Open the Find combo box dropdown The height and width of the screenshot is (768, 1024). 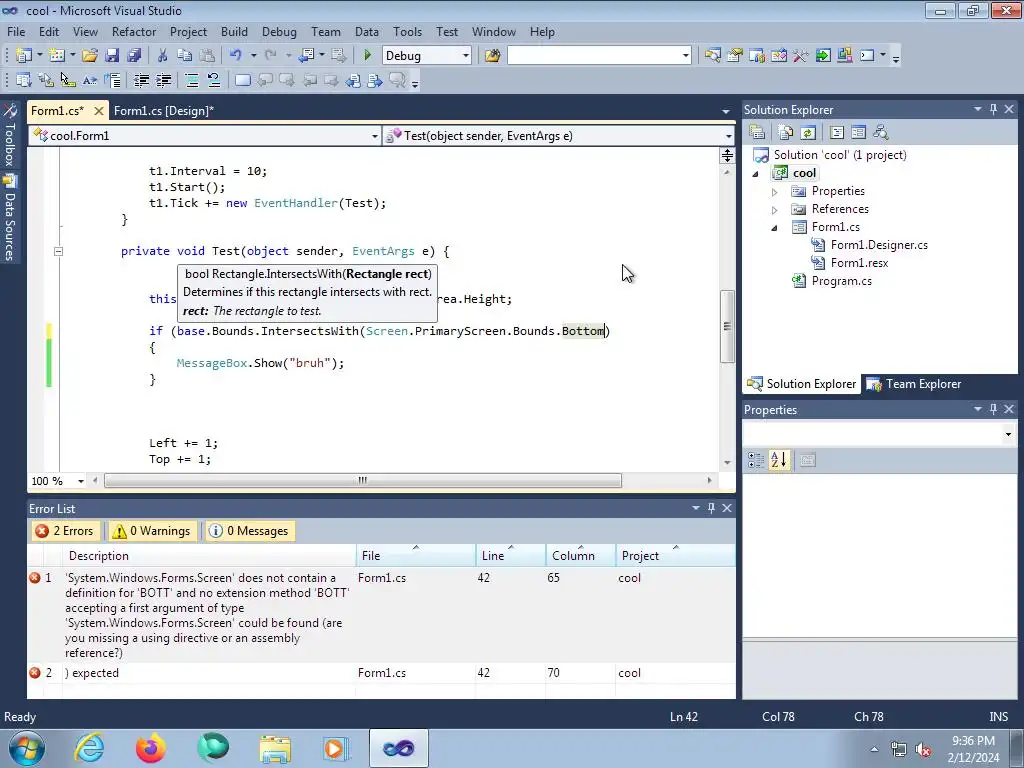685,56
